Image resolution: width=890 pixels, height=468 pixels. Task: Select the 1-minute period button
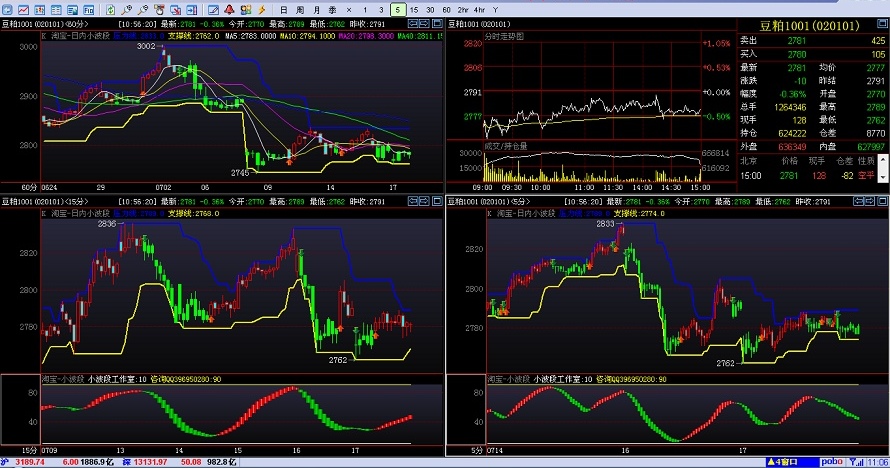365,10
